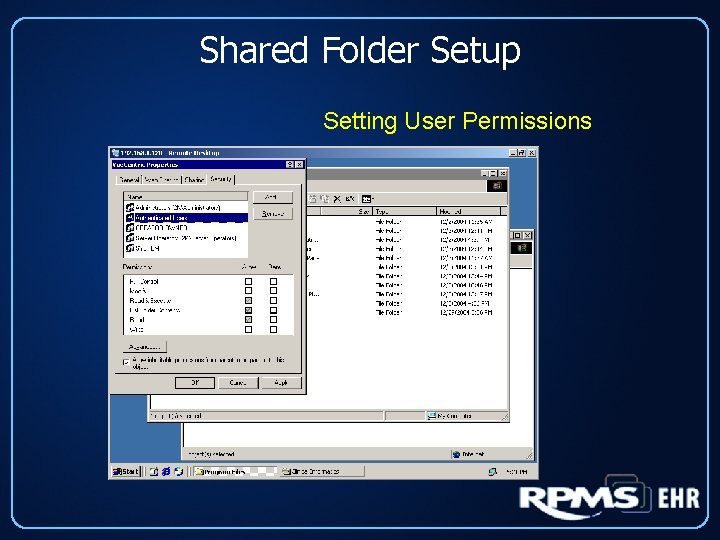Click the Add button
The width and height of the screenshot is (720, 540).
tap(272, 197)
